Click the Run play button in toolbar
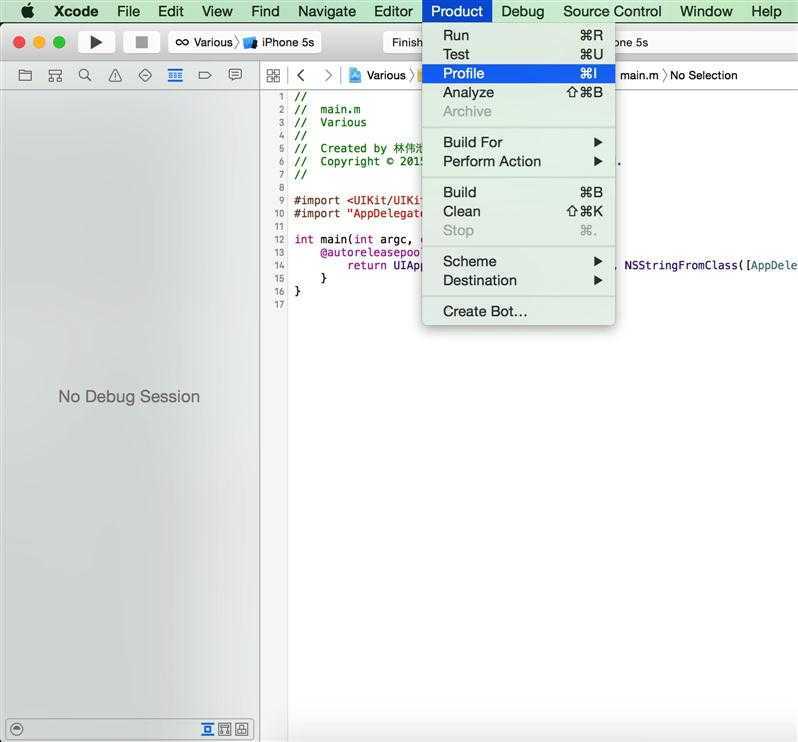798x742 pixels. point(96,42)
